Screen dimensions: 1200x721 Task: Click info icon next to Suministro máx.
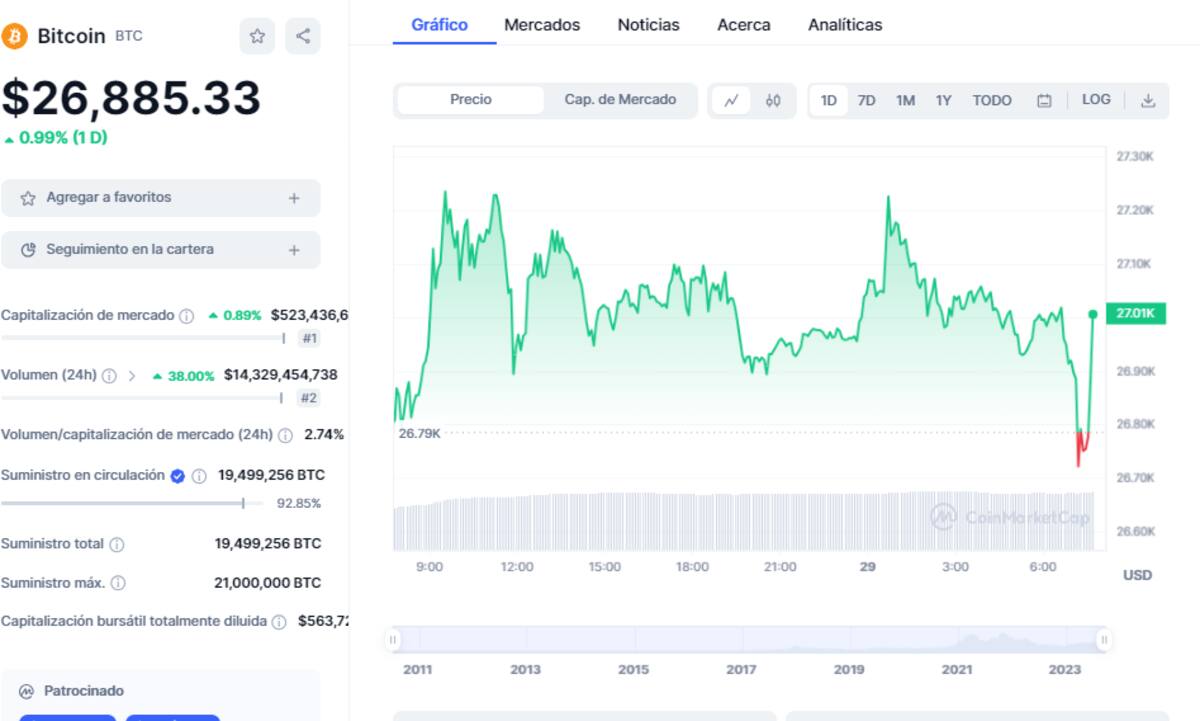118,583
